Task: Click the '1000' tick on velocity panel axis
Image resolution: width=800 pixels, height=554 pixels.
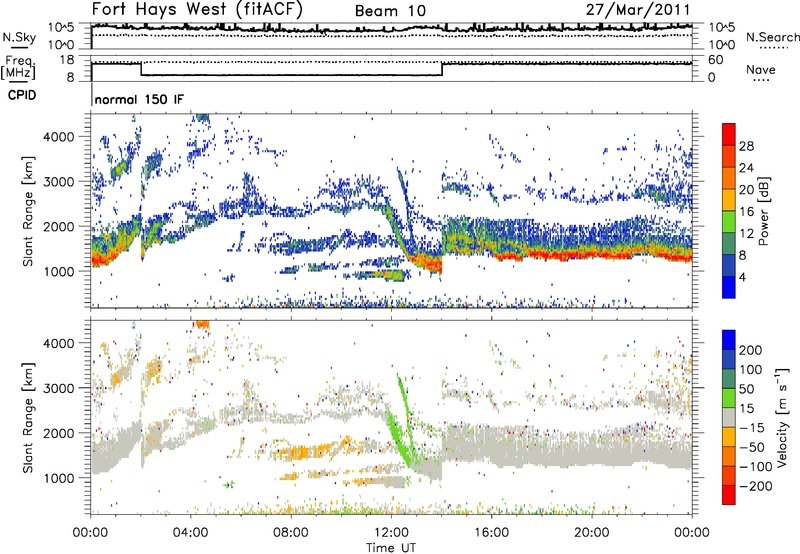Action: point(58,478)
